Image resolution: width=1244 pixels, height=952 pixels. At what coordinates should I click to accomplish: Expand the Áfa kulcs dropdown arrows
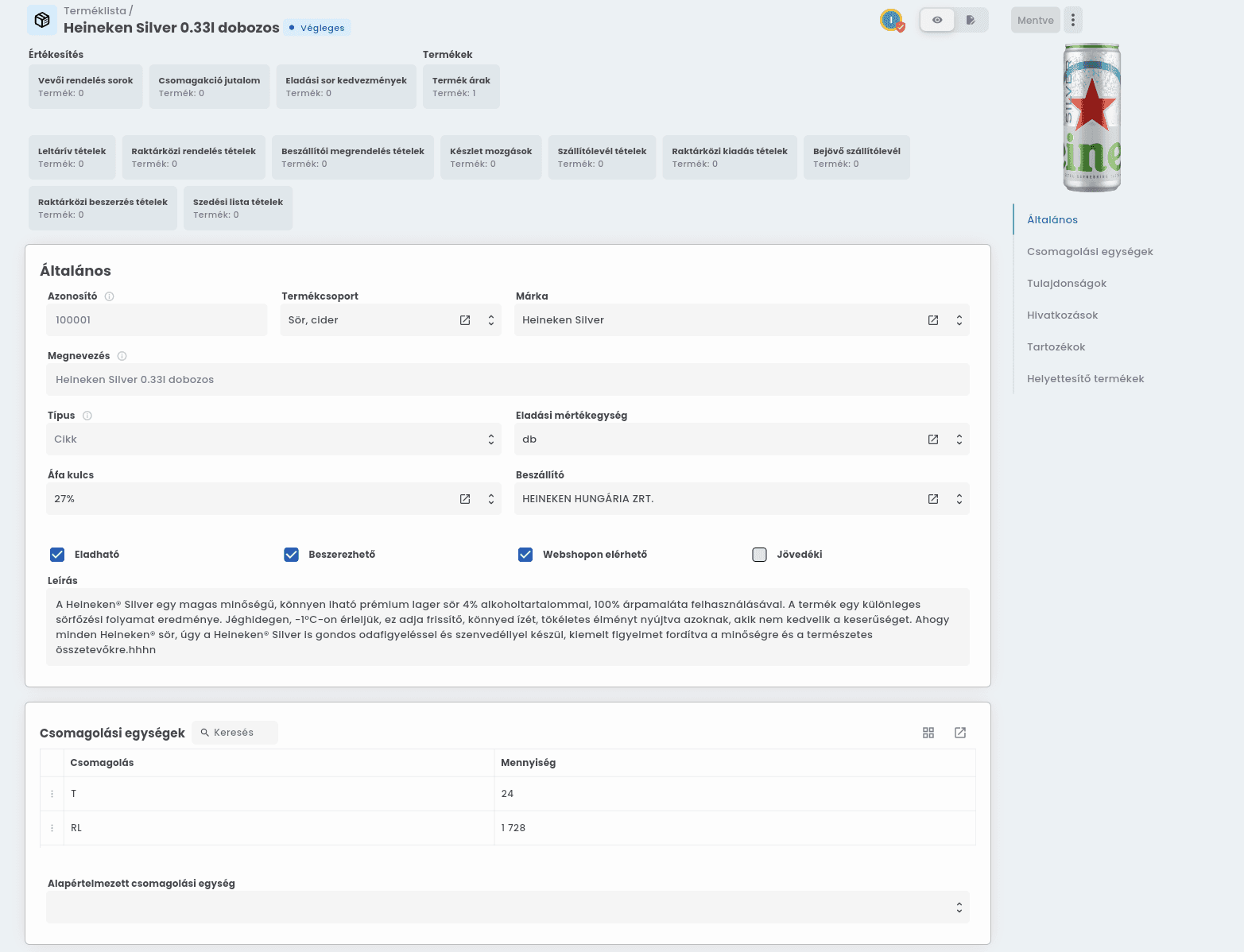point(491,499)
